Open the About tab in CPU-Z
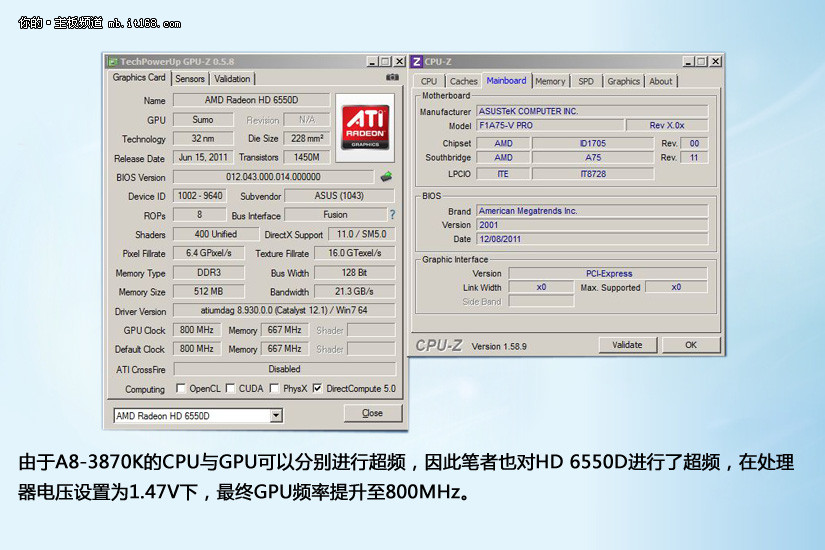 click(x=661, y=81)
